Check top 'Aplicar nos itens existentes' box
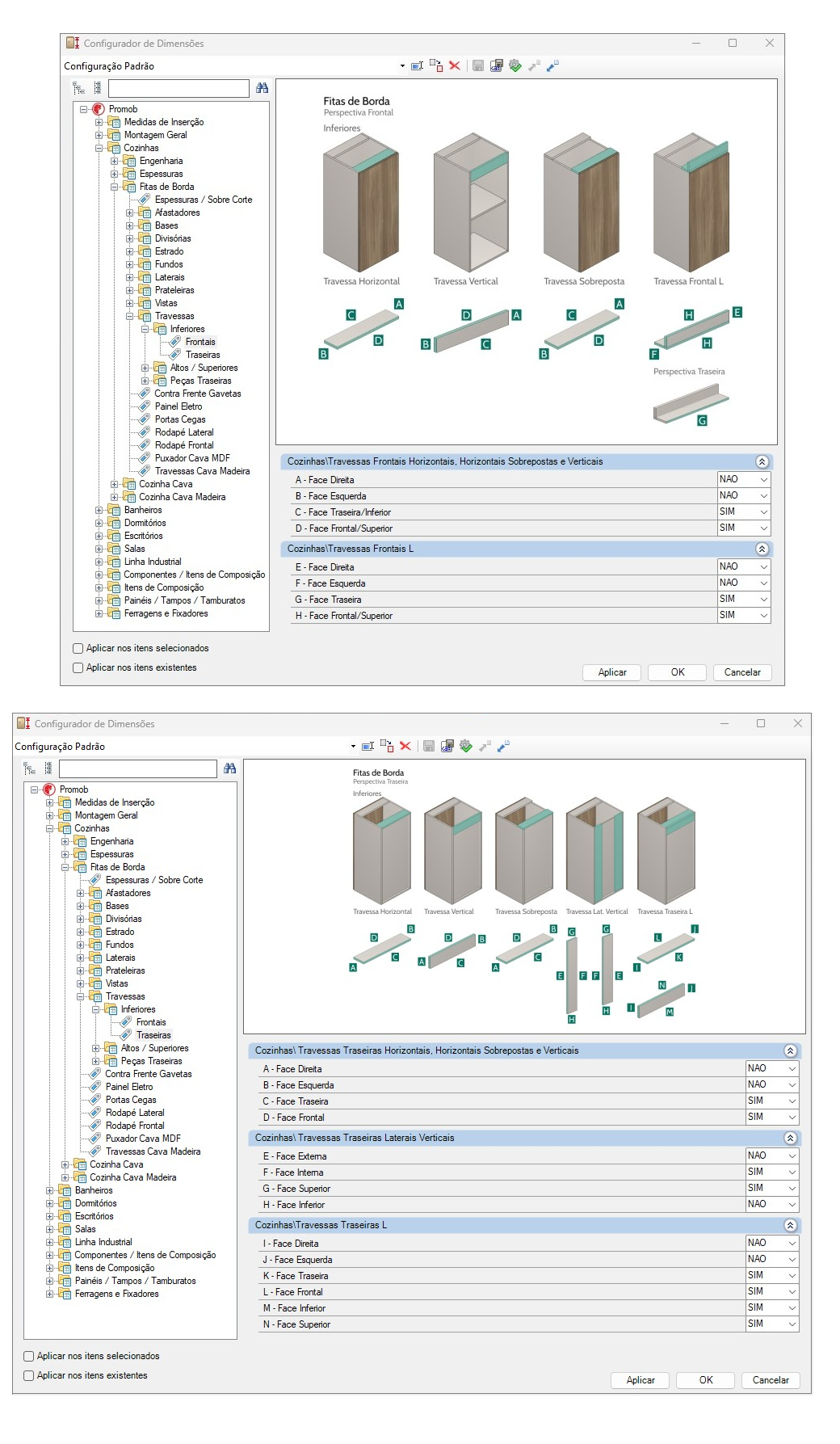 point(78,667)
